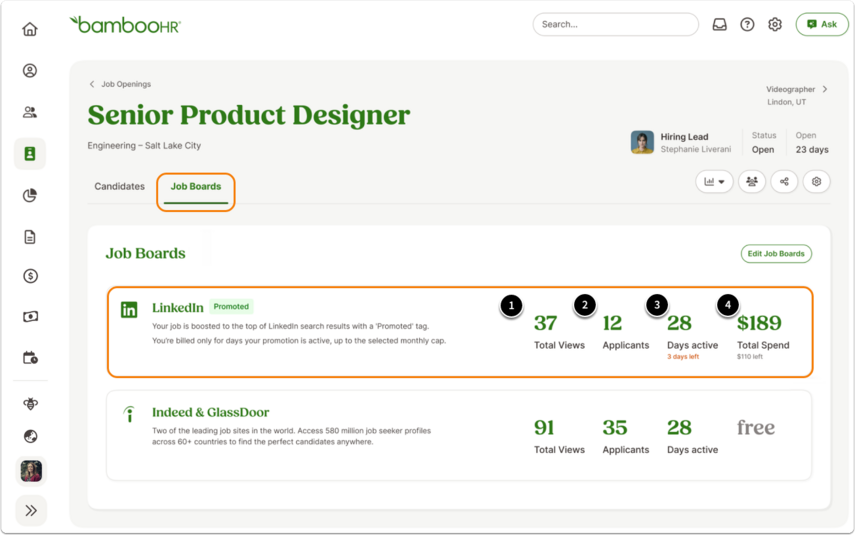
Task: Click LinkedIn's 37 Total Views value
Action: coord(545,323)
